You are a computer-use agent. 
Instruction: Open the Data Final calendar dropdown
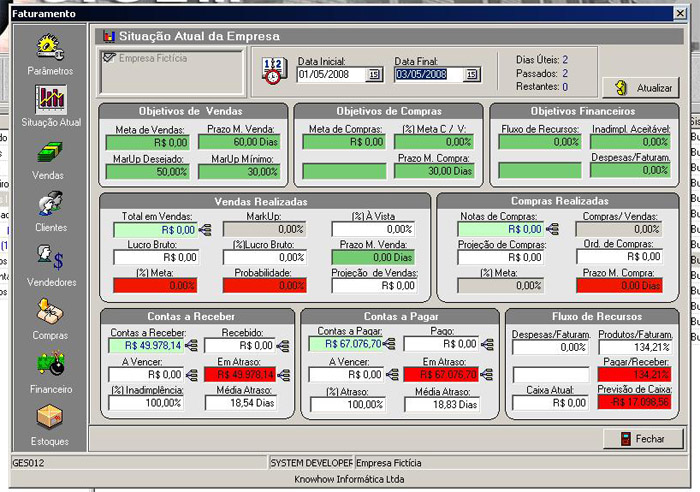[471, 74]
